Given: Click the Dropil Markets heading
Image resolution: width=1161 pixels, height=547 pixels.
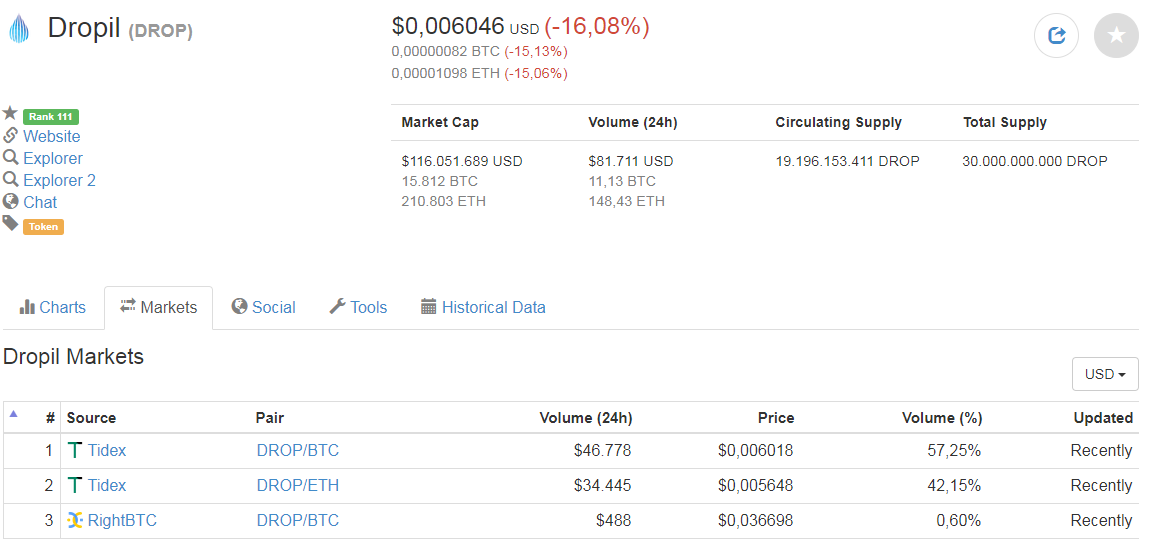Looking at the screenshot, I should (73, 357).
